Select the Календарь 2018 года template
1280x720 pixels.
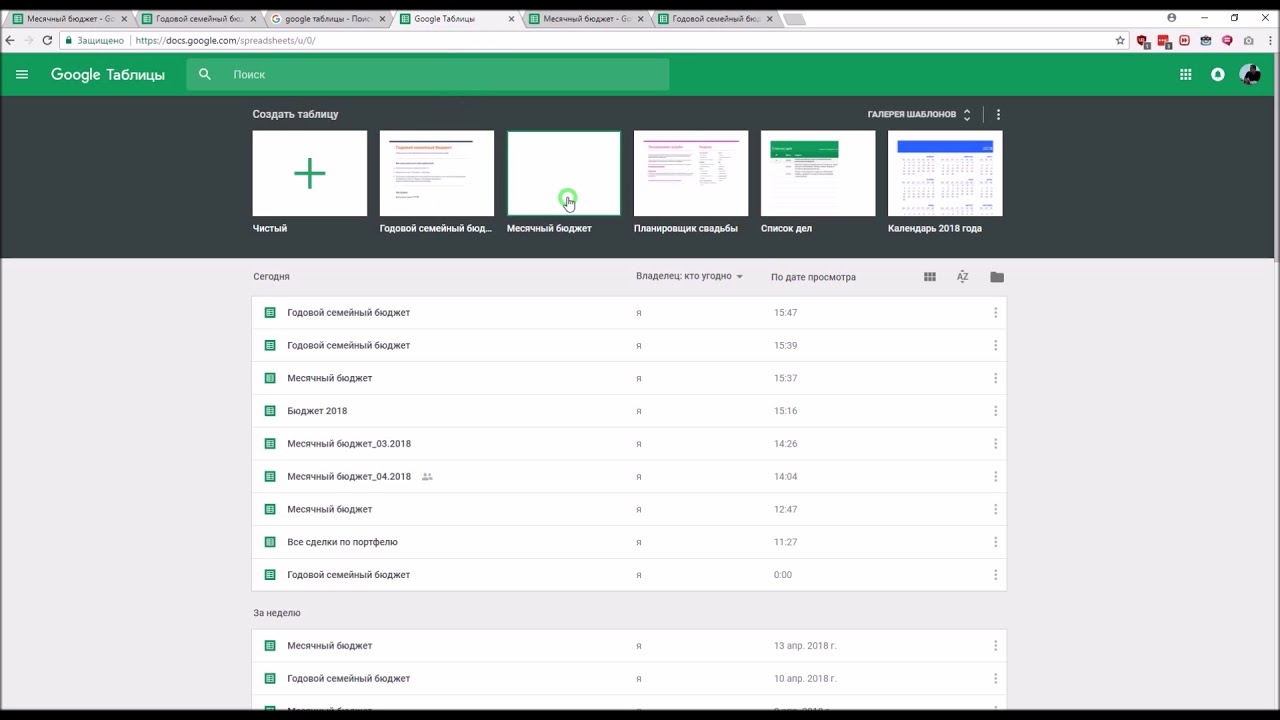(944, 173)
